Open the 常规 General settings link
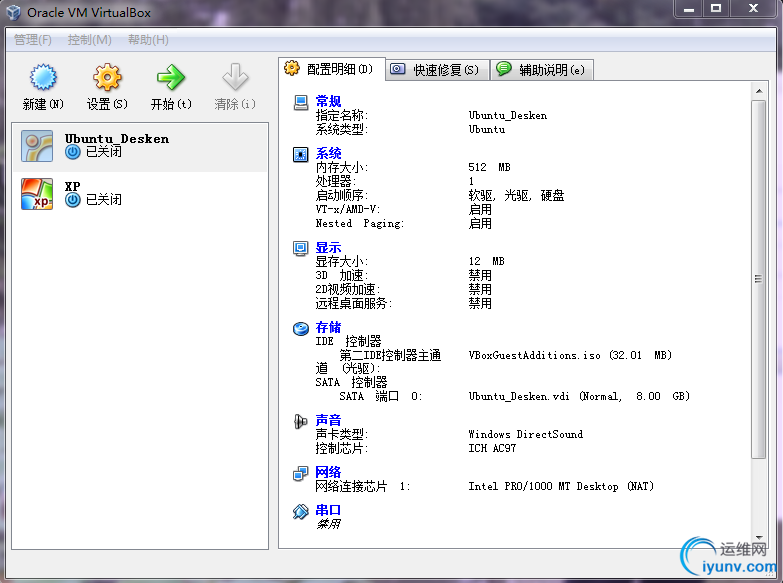The width and height of the screenshot is (783, 583). [x=328, y=101]
